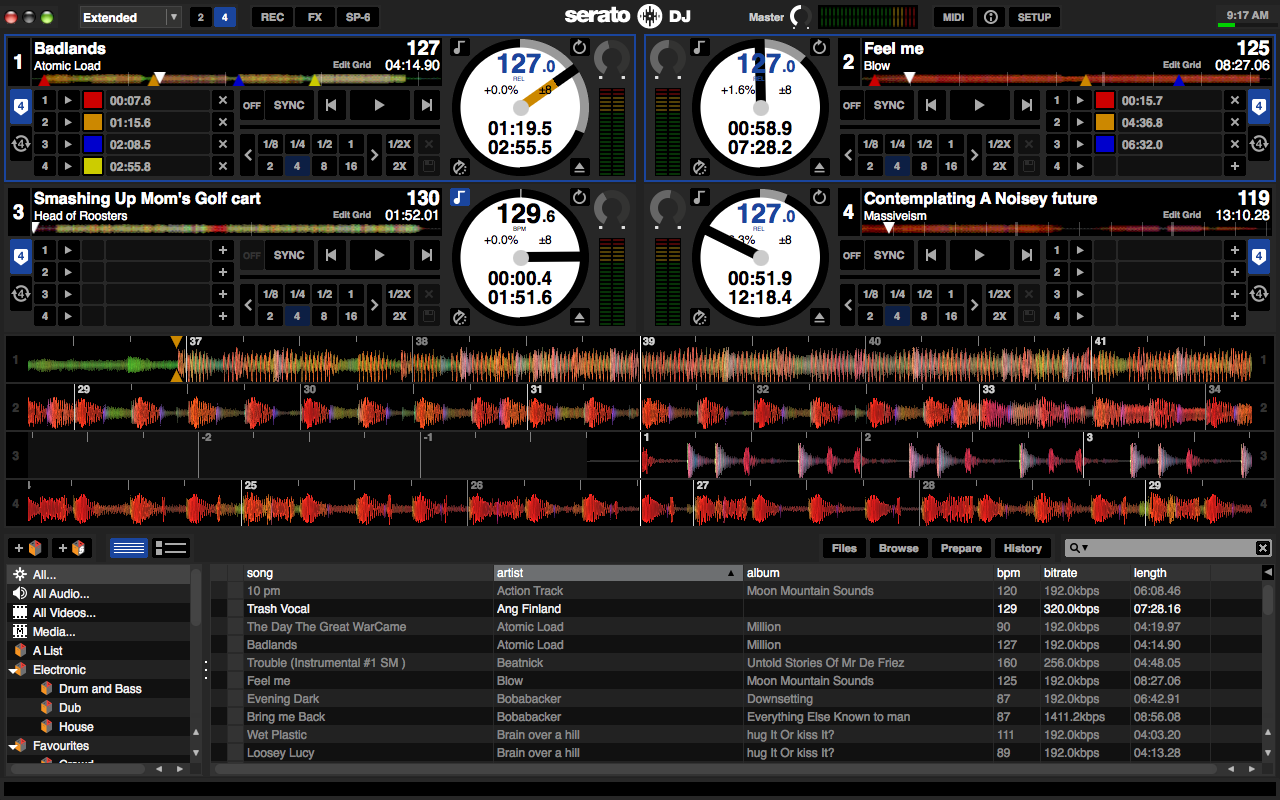The width and height of the screenshot is (1280, 800).
Task: Switch library to the two-column layout icon
Action: (x=170, y=548)
